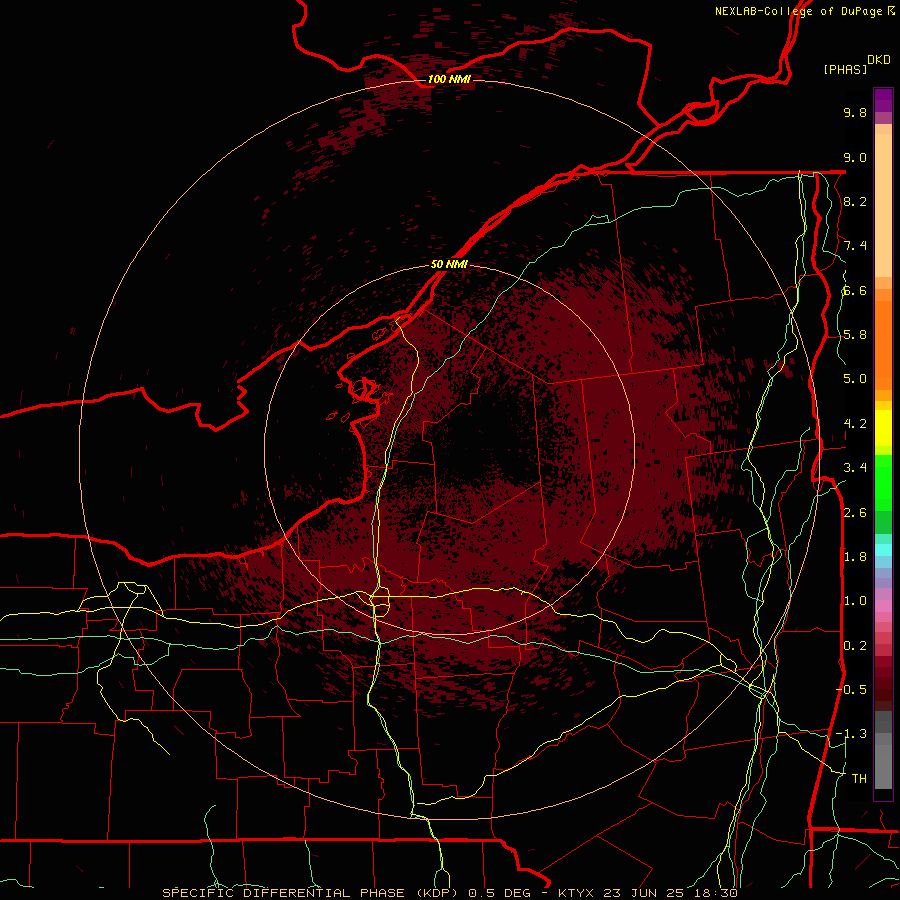
Task: Click the 5.8 value on color scale
Action: [x=855, y=335]
